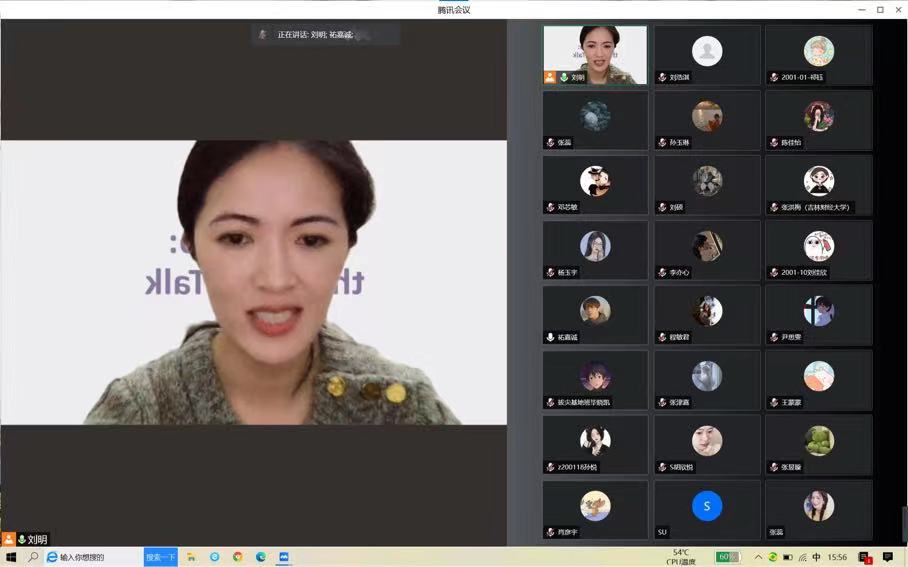Click the speaking indicator 正在讲话 banner
Image resolution: width=908 pixels, height=567 pixels.
[326, 35]
